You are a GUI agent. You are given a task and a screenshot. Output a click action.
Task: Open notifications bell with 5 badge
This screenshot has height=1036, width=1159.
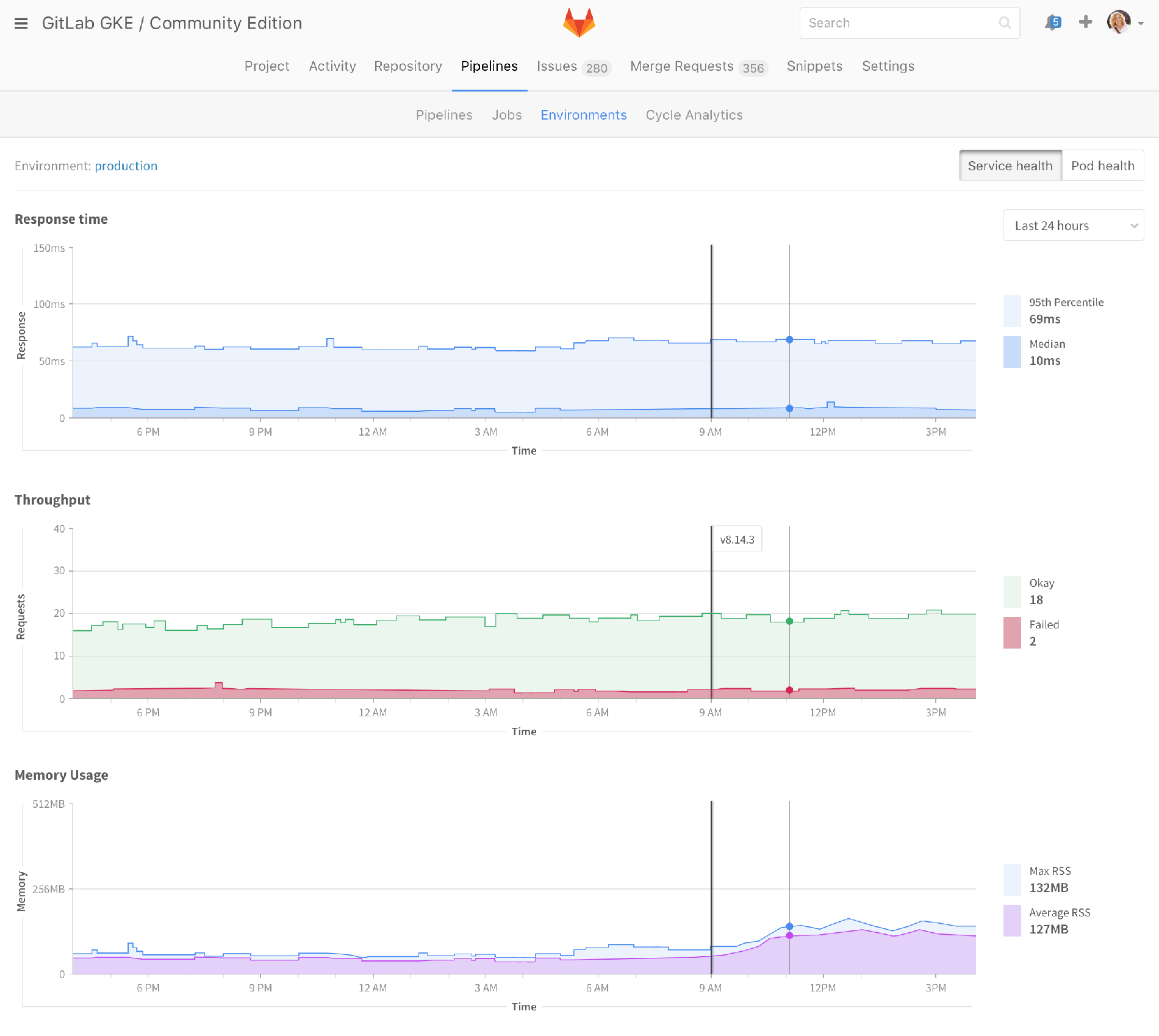(1052, 23)
